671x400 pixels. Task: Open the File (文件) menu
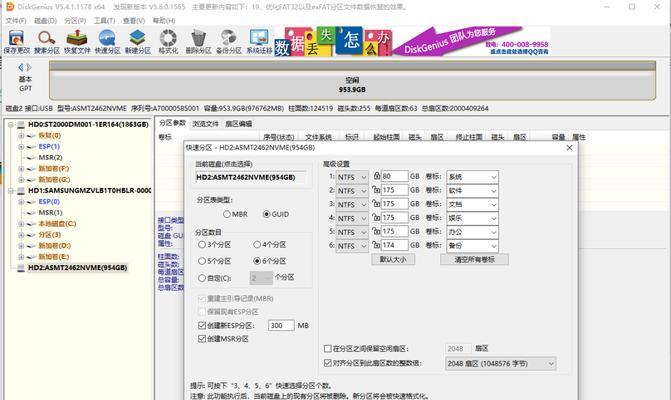click(16, 21)
